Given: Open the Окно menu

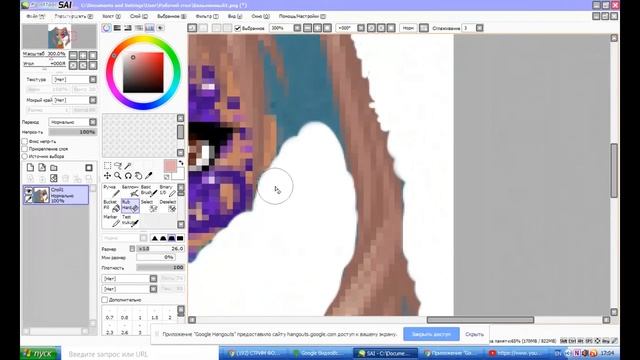Looking at the screenshot, I should (x=260, y=16).
